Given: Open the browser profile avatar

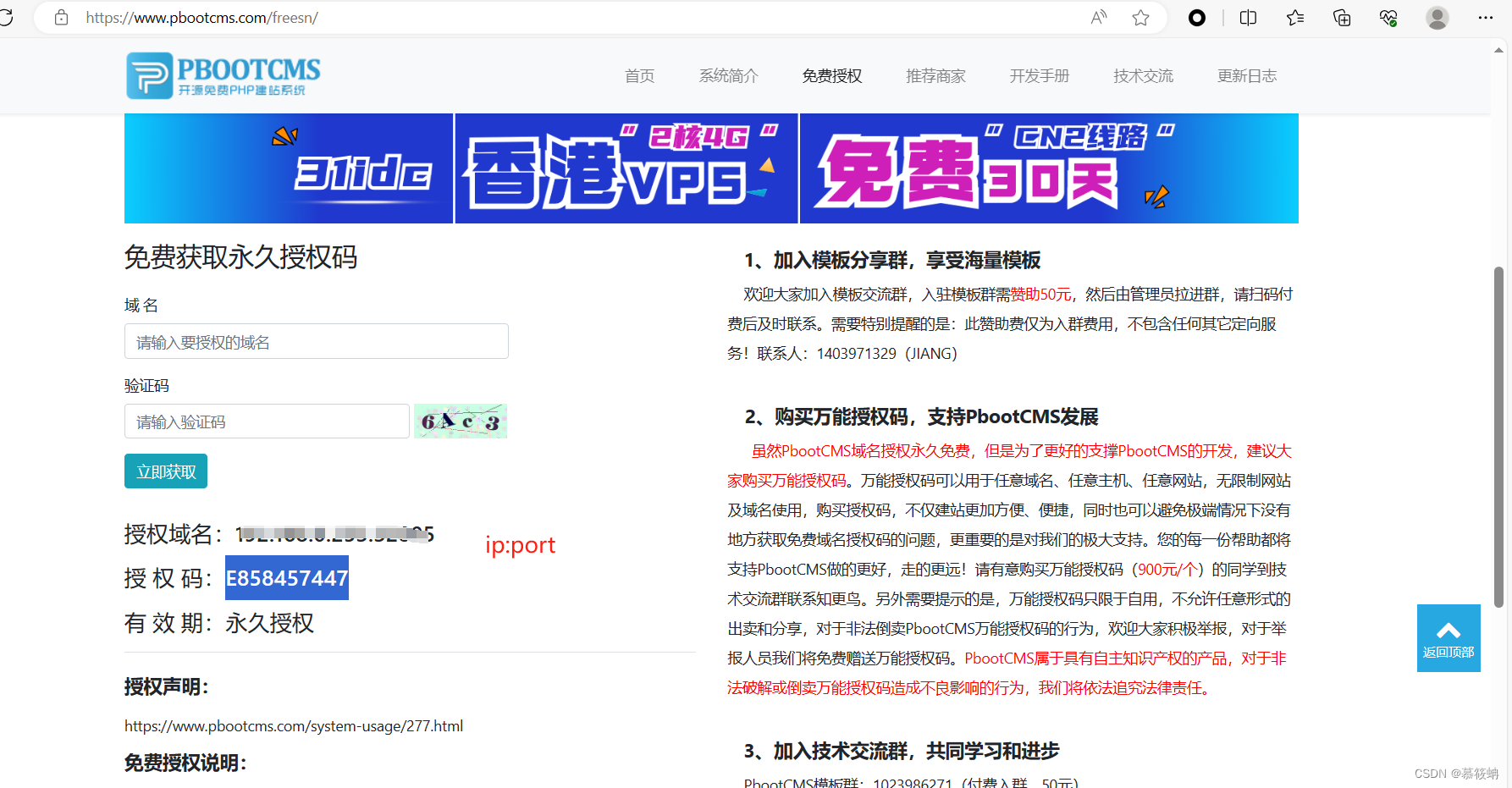Looking at the screenshot, I should 1437,17.
